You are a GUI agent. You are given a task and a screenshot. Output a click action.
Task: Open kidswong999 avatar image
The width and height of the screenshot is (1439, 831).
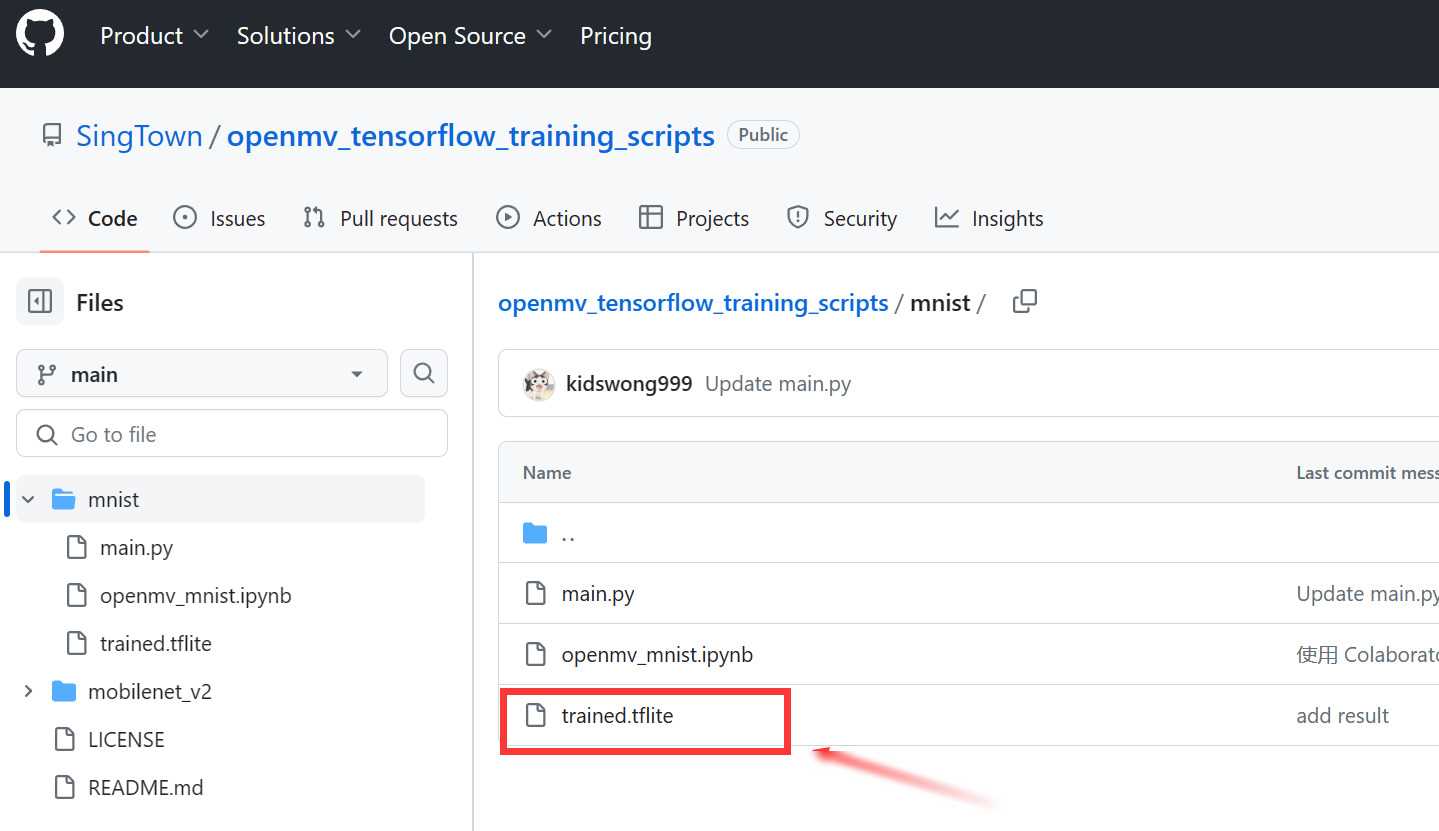(539, 384)
